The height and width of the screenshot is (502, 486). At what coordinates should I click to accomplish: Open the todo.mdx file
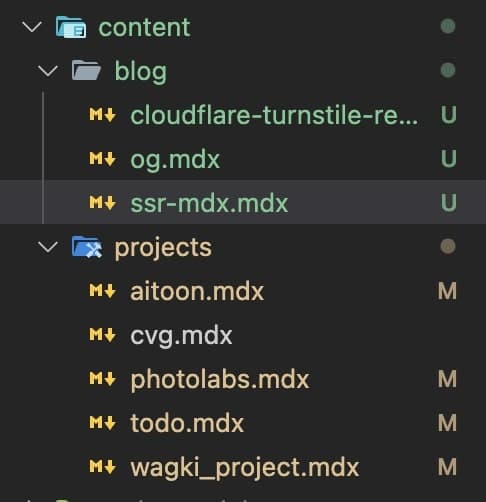[187, 423]
